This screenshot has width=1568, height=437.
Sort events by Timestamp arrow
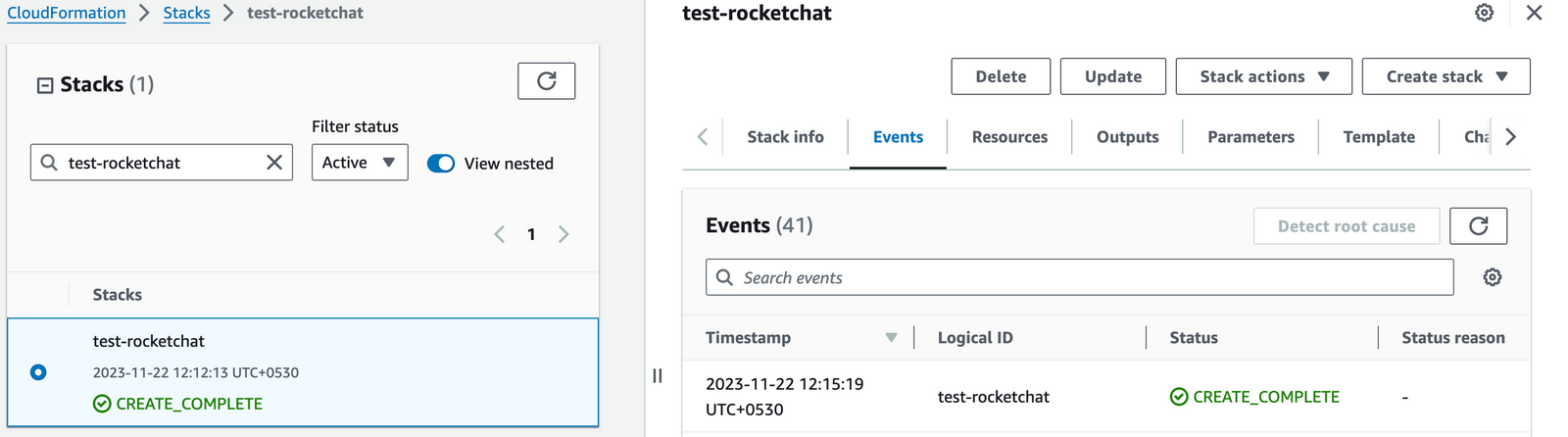pos(891,338)
